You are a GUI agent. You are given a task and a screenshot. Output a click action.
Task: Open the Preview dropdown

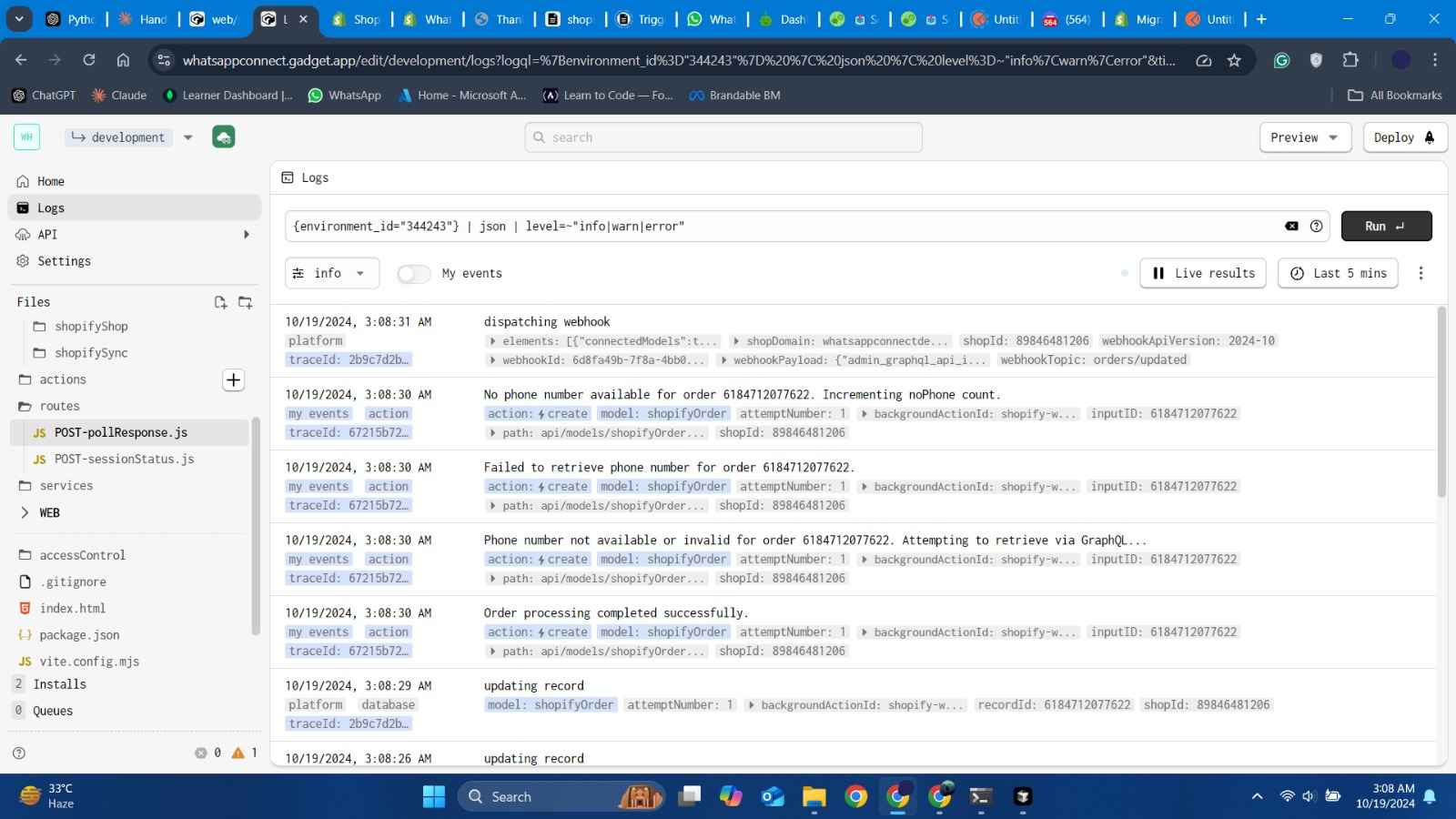click(1304, 137)
